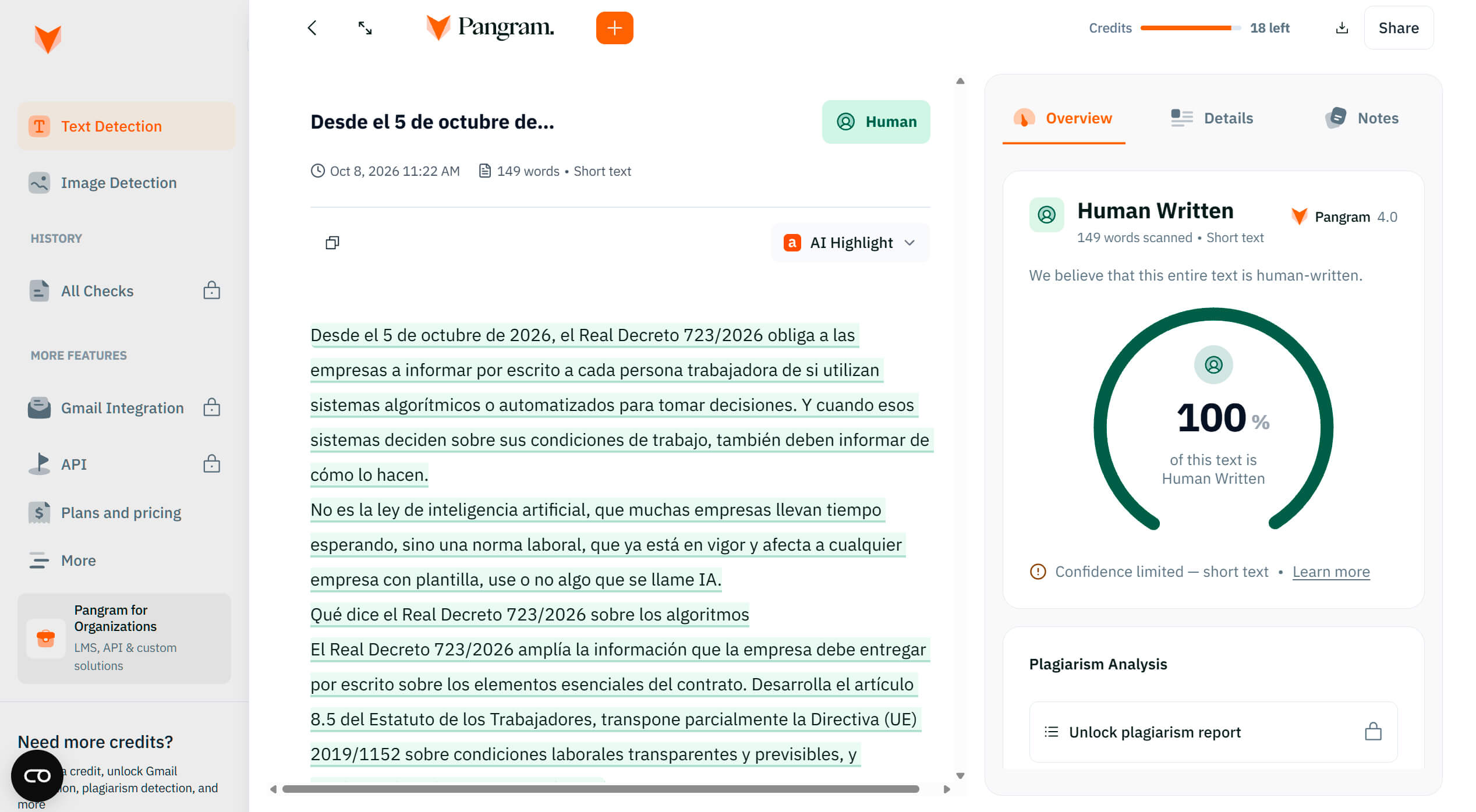Open the chat widget bubble
Viewport: 1476px width, 812px height.
37,776
